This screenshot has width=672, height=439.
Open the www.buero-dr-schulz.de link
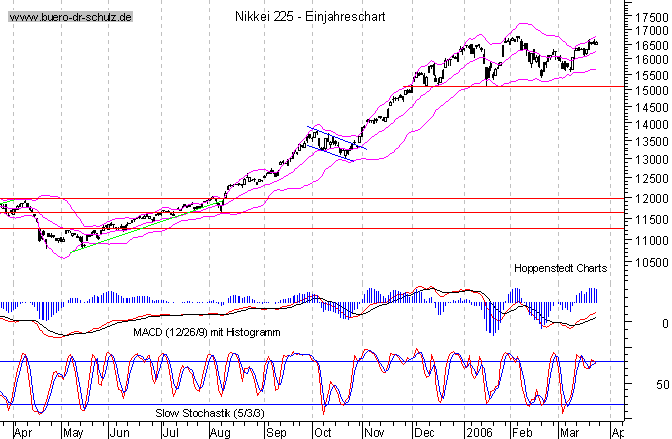click(x=70, y=18)
